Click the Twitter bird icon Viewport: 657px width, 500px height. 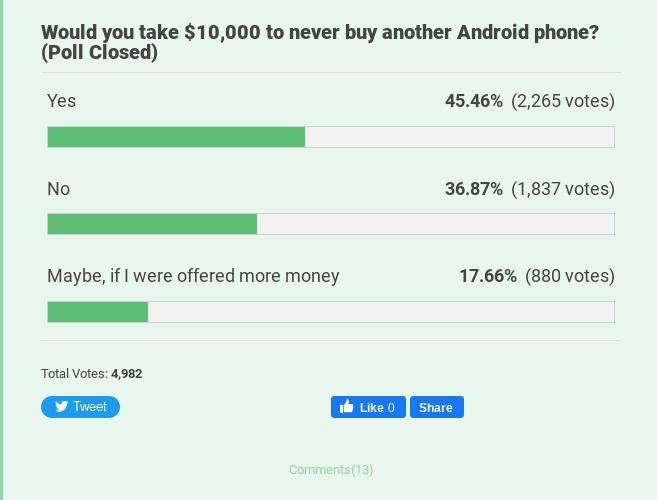tap(62, 407)
